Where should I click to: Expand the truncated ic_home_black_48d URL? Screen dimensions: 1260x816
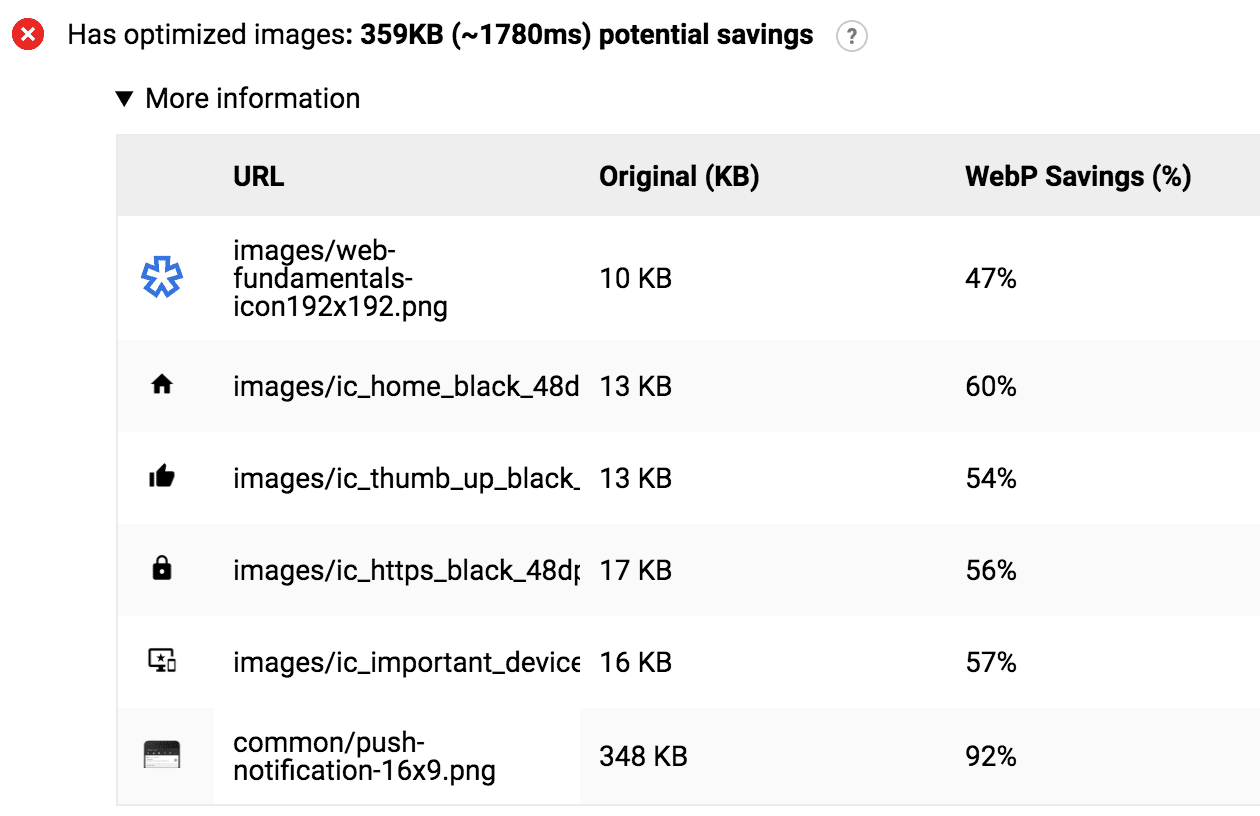click(406, 386)
